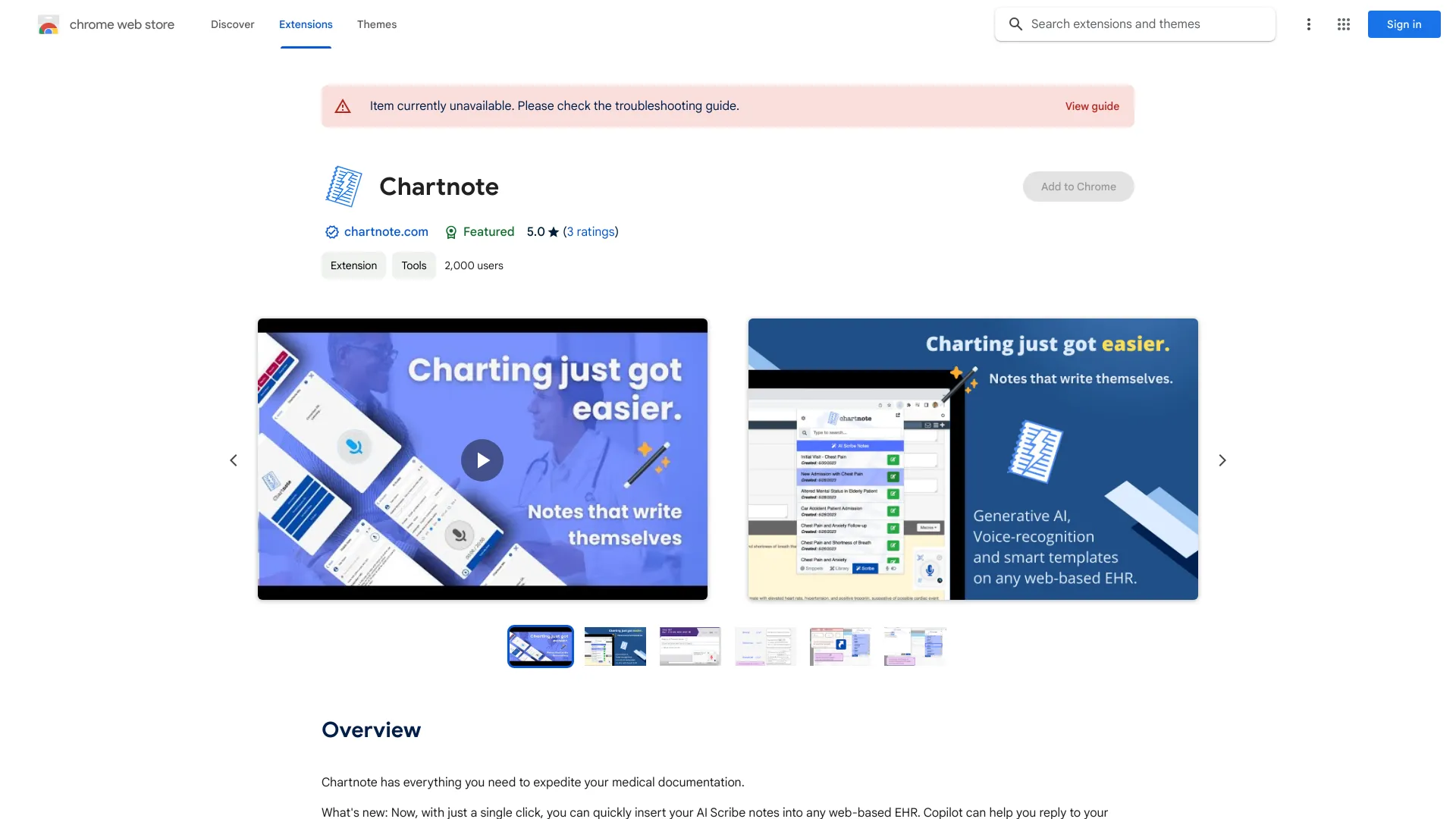Click the Google apps grid icon

click(1343, 24)
